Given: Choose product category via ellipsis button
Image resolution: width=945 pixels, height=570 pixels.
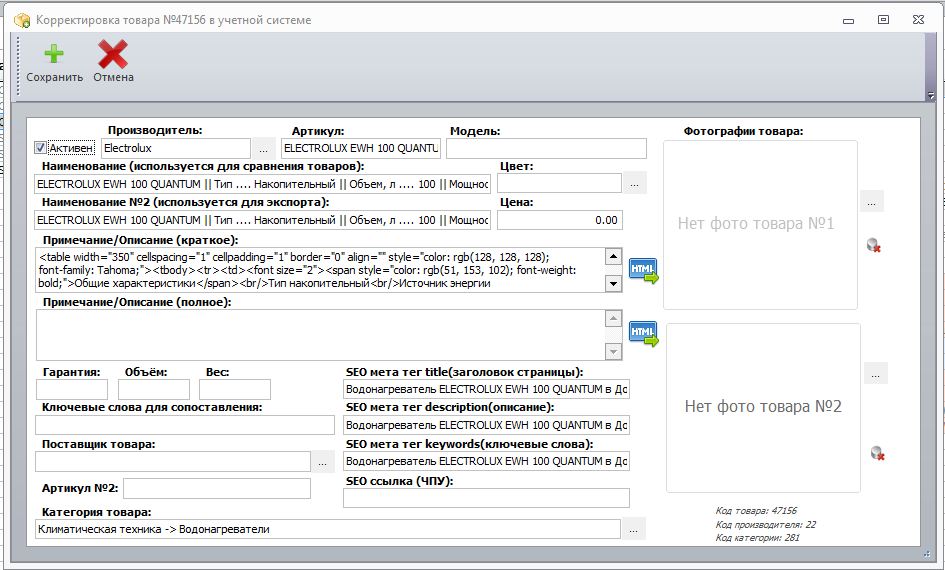Looking at the screenshot, I should click(633, 529).
